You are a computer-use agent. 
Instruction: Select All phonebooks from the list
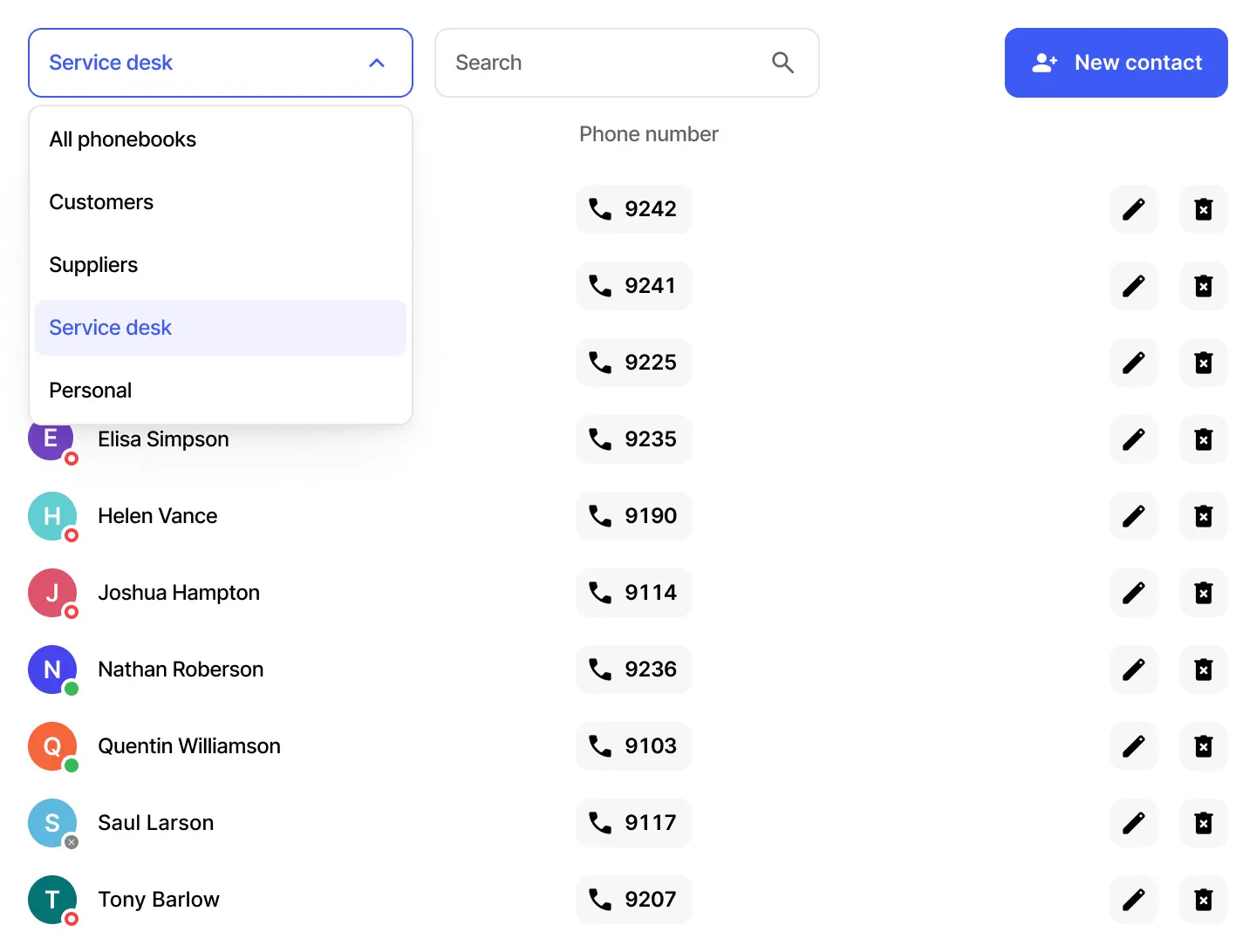coord(221,139)
